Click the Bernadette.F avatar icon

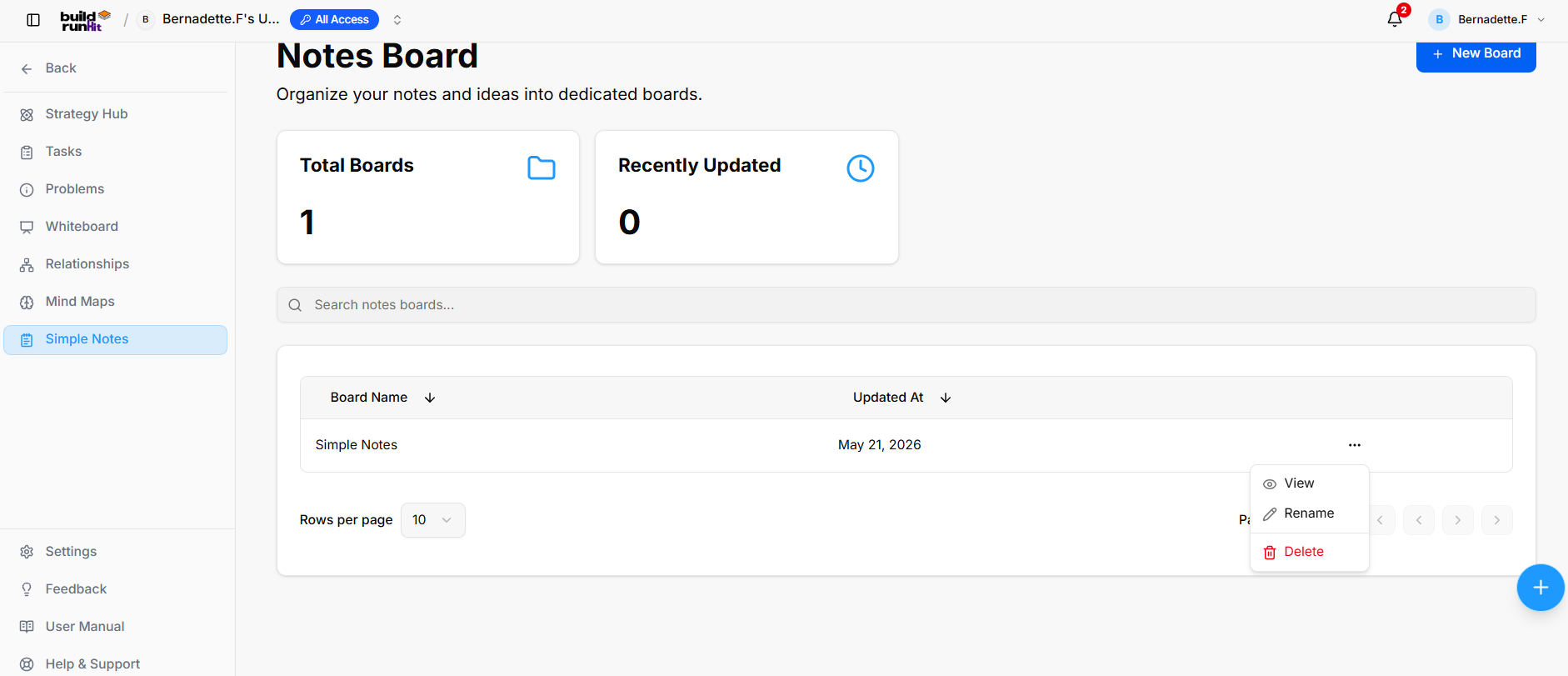[x=1439, y=19]
